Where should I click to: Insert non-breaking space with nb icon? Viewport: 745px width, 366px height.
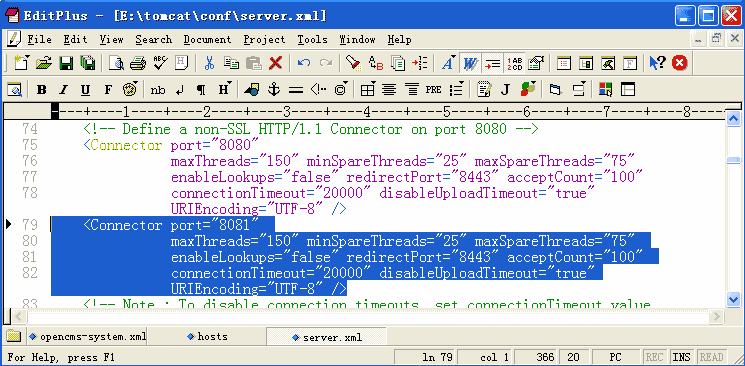158,89
